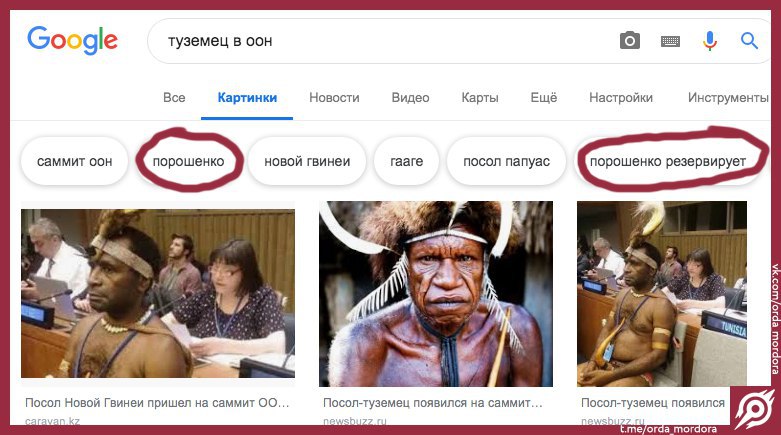Image resolution: width=781 pixels, height=435 pixels.
Task: Open the on-screen keyboard icon
Action: 670,41
